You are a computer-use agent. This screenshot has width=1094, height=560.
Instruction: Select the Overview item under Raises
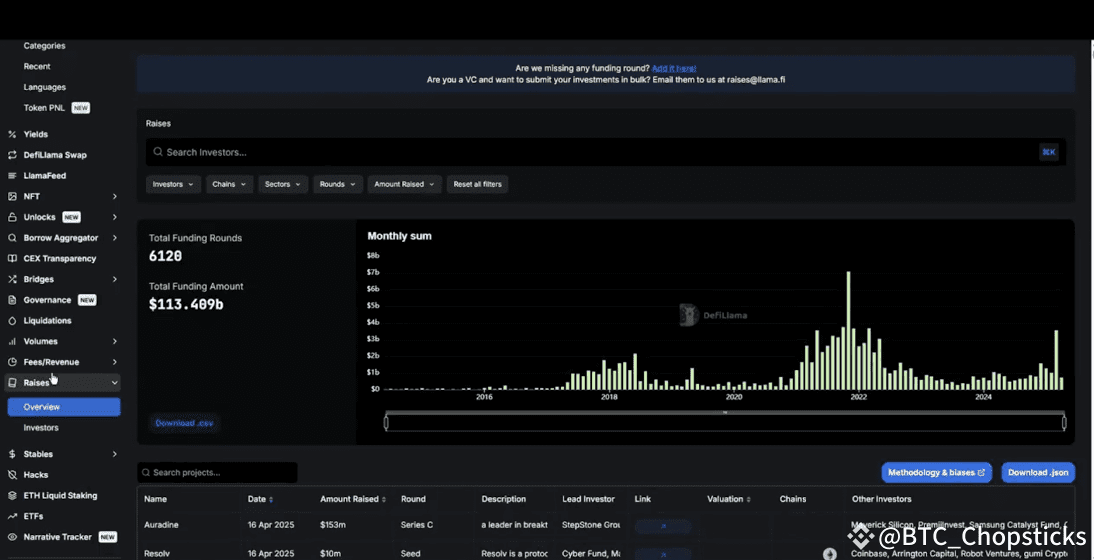coord(63,407)
